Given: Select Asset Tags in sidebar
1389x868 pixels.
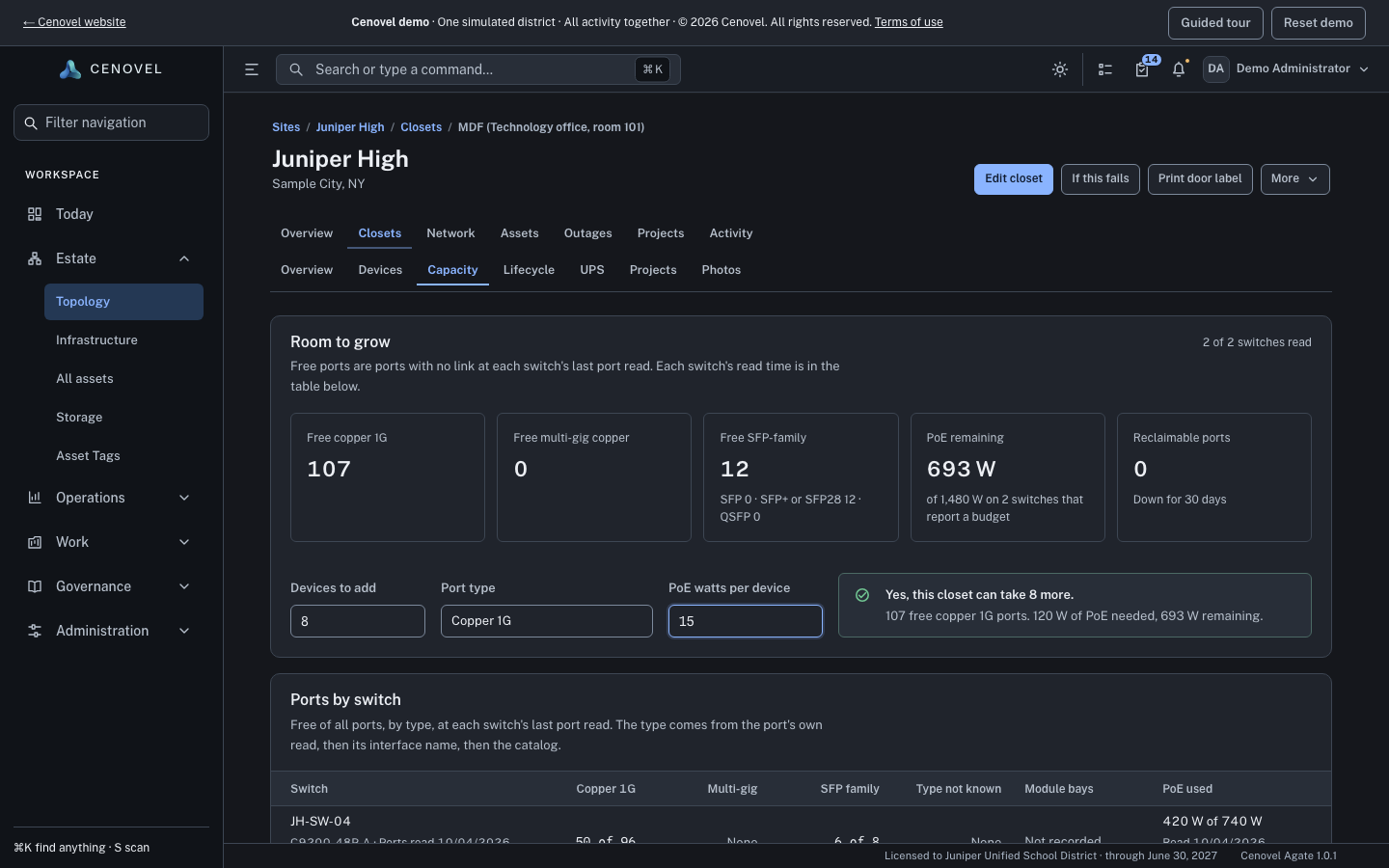Looking at the screenshot, I should 123,456.
